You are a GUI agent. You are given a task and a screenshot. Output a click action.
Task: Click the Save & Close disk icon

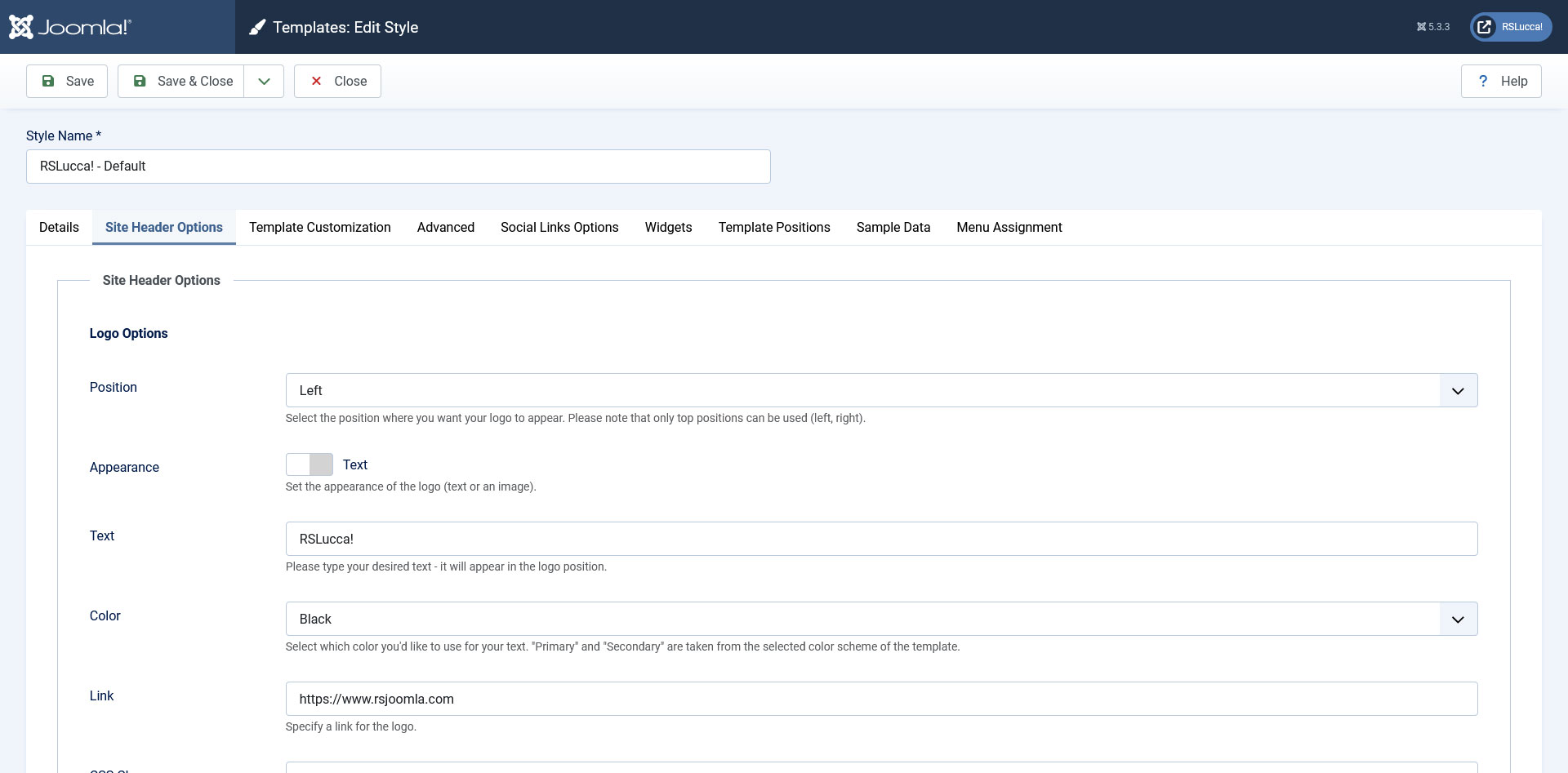140,81
